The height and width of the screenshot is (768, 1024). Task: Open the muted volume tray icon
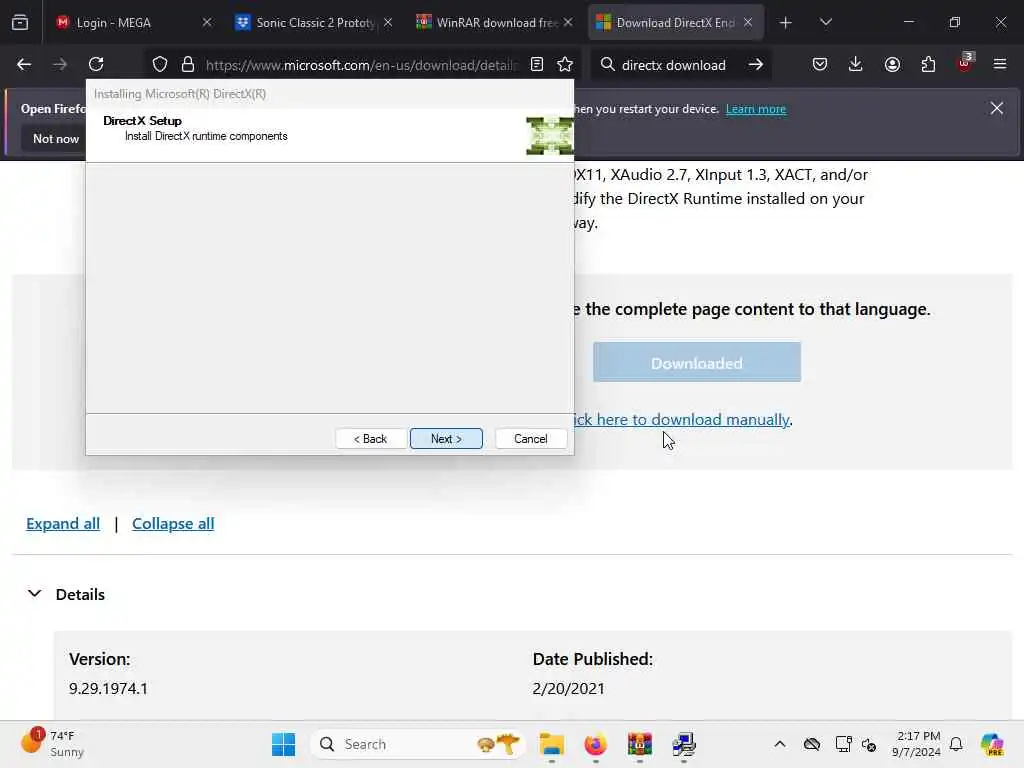(869, 744)
